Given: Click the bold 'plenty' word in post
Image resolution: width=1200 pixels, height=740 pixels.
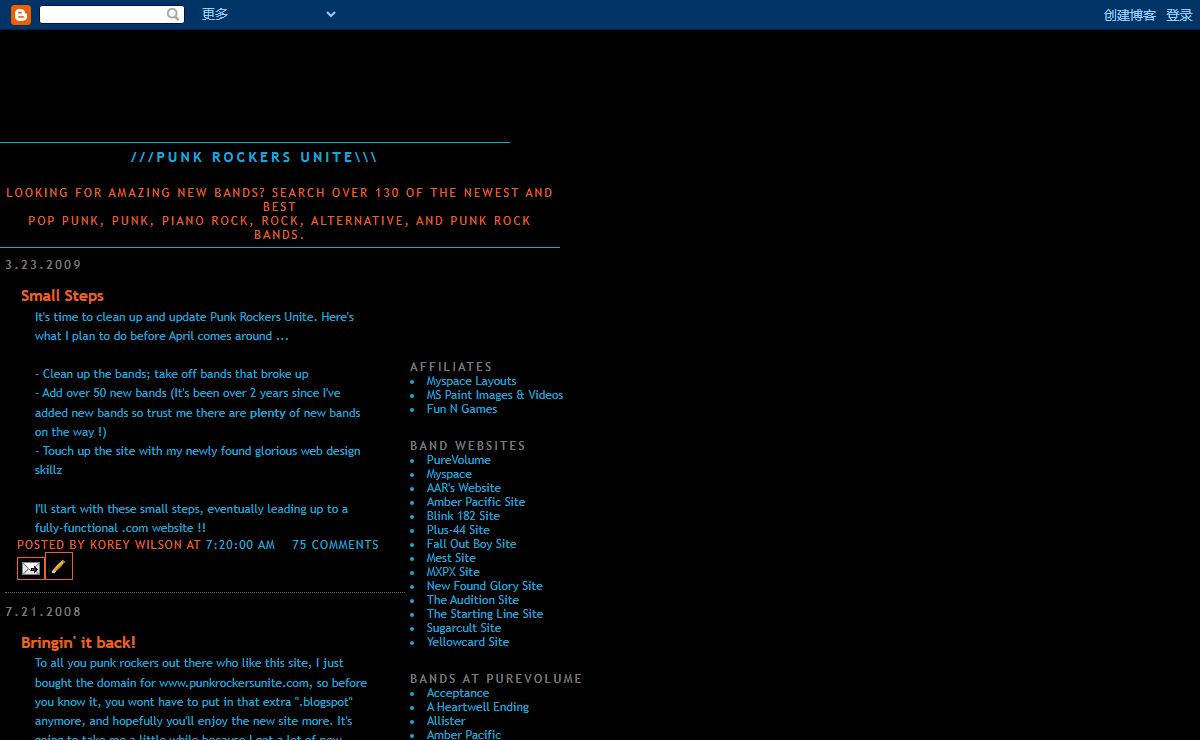Looking at the screenshot, I should pyautogui.click(x=268, y=413).
